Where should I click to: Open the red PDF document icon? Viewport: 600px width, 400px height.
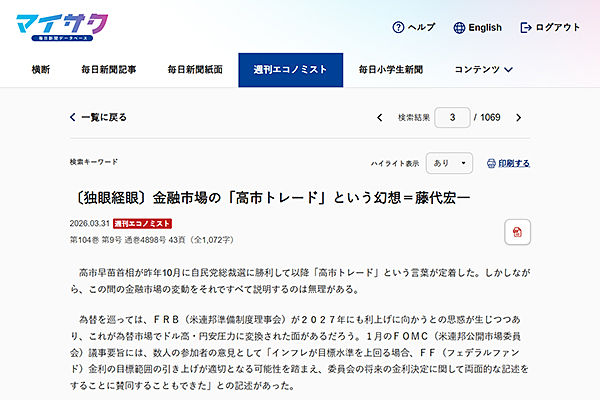coord(517,232)
